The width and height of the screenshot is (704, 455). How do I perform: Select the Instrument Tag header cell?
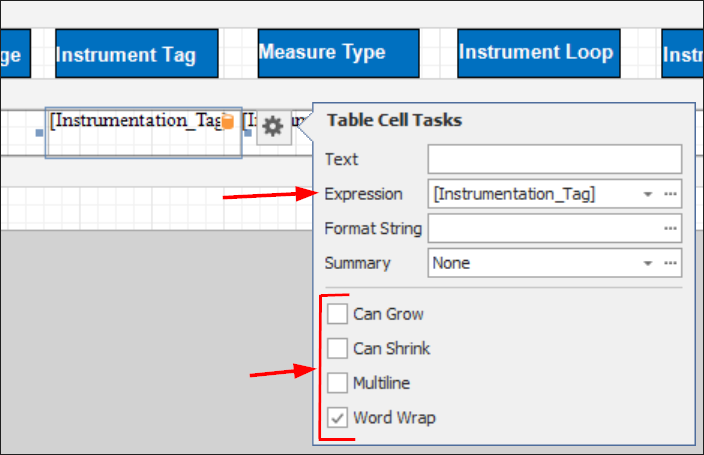click(136, 55)
